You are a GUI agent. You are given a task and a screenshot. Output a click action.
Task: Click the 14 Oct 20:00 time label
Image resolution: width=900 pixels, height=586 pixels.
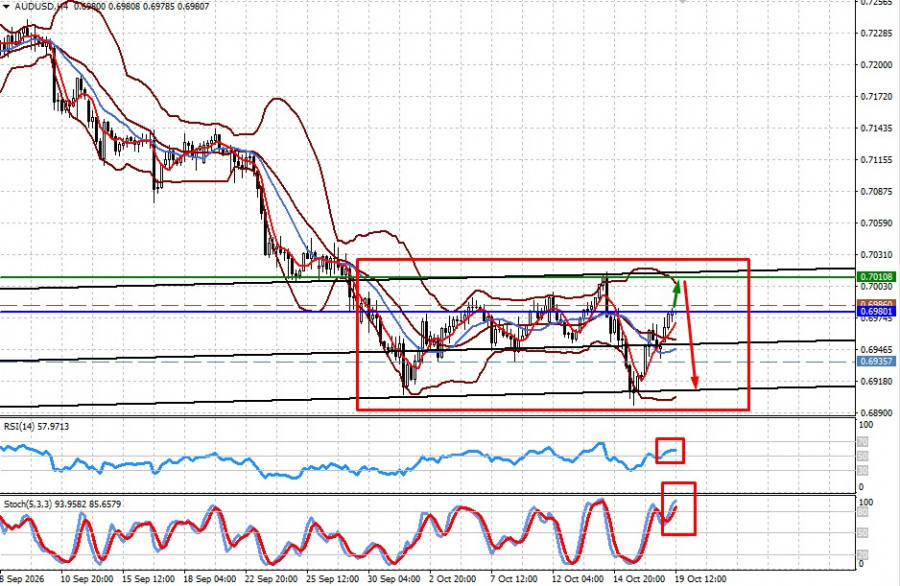pyautogui.click(x=639, y=579)
